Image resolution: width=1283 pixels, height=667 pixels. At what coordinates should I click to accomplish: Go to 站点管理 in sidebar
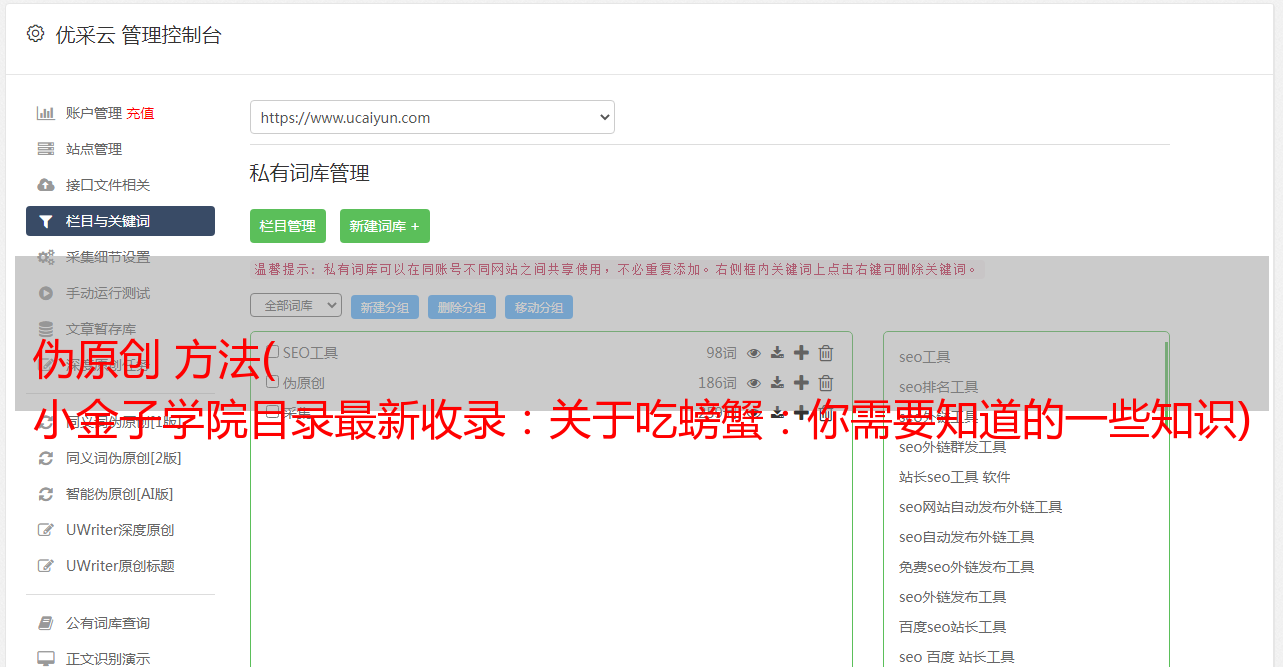tap(94, 149)
